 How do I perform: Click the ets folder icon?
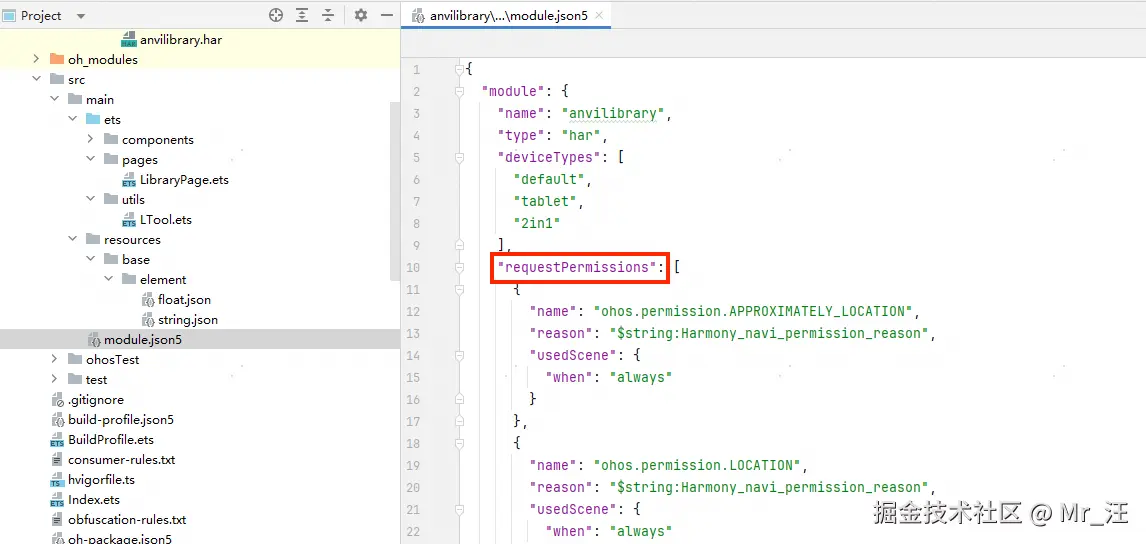click(93, 119)
